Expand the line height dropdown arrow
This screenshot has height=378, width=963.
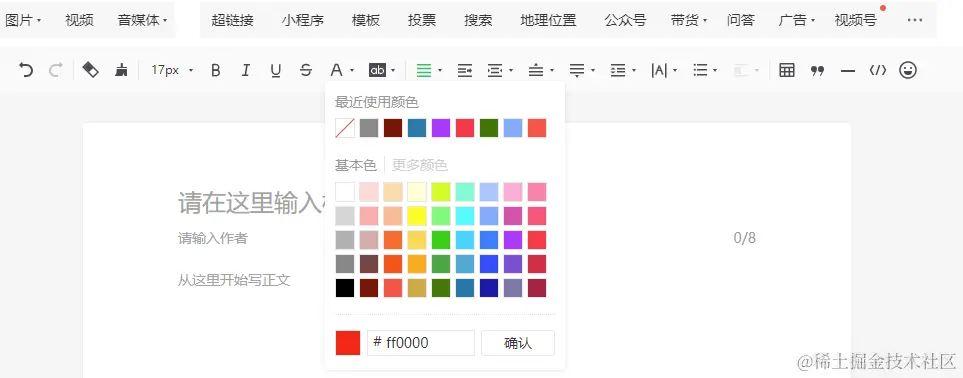point(634,71)
